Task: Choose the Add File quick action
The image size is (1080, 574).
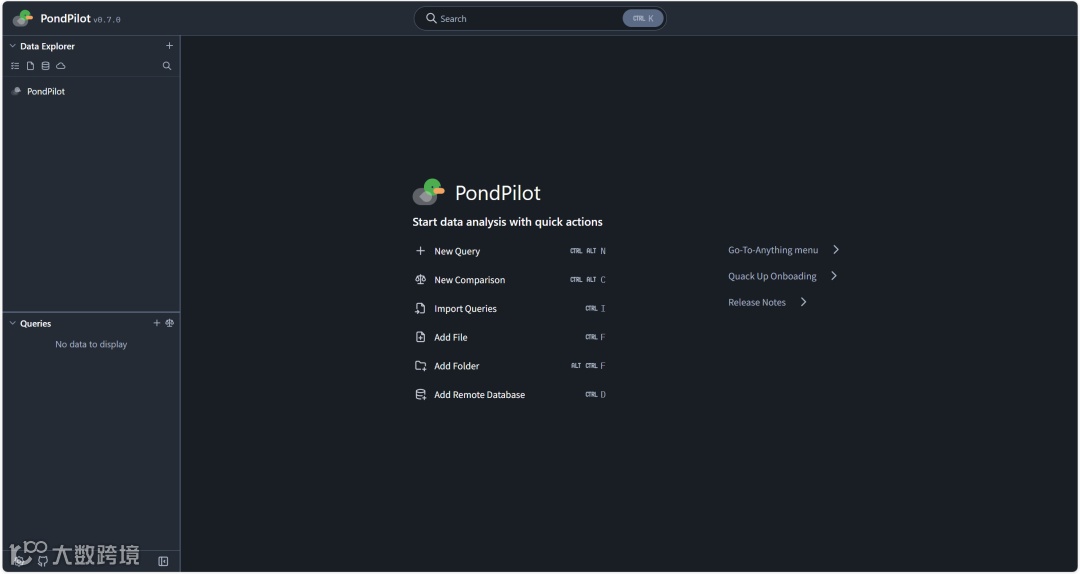Action: click(x=510, y=338)
